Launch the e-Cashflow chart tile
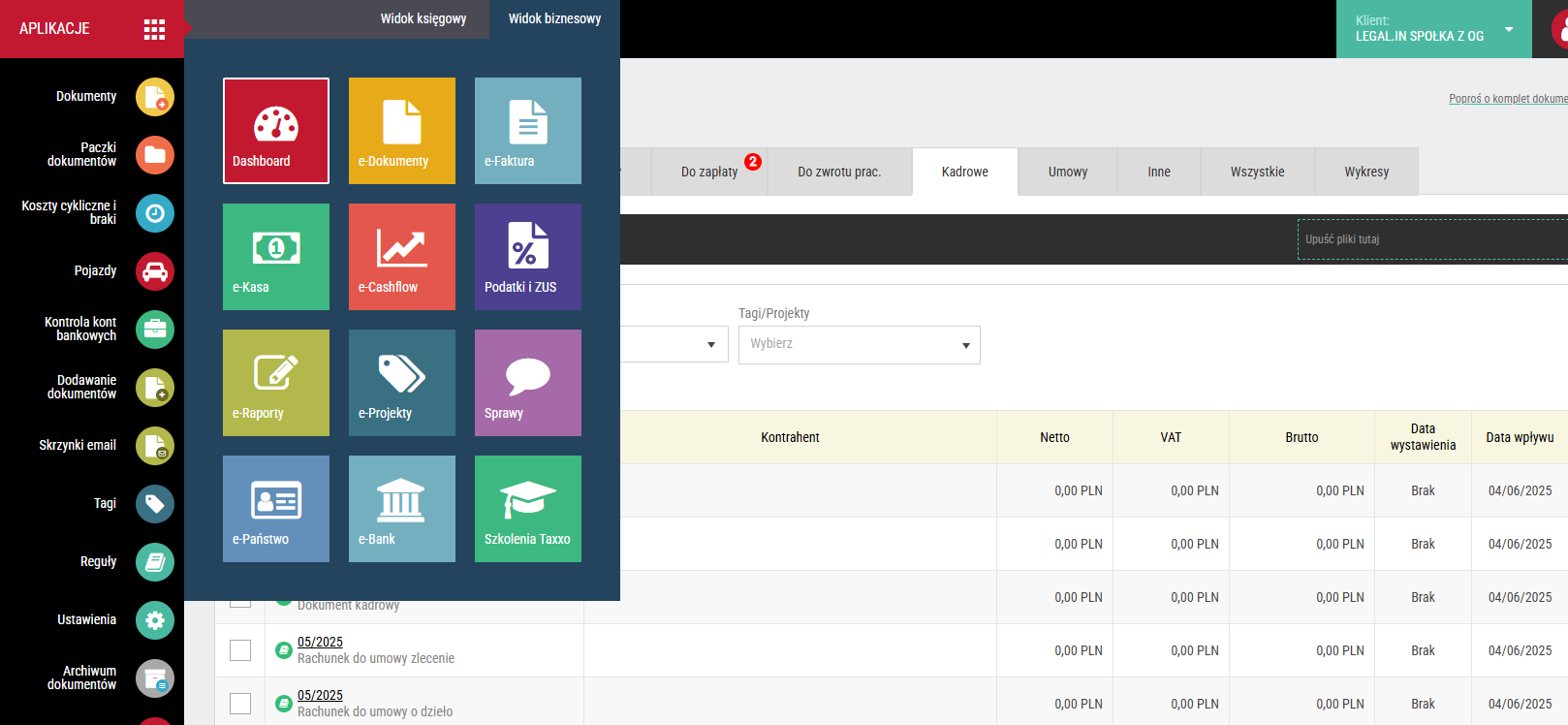This screenshot has width=1568, height=725. point(402,257)
